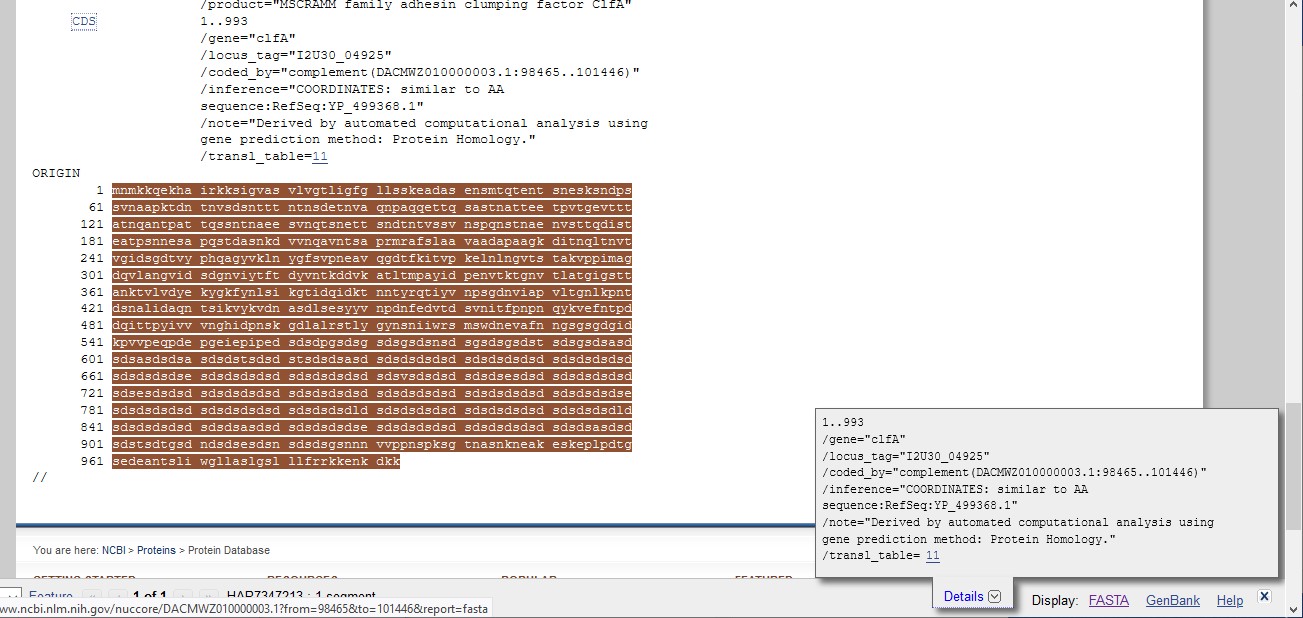Click the scrollbar up arrow
Image resolution: width=1303 pixels, height=618 pixels.
[x=1294, y=6]
